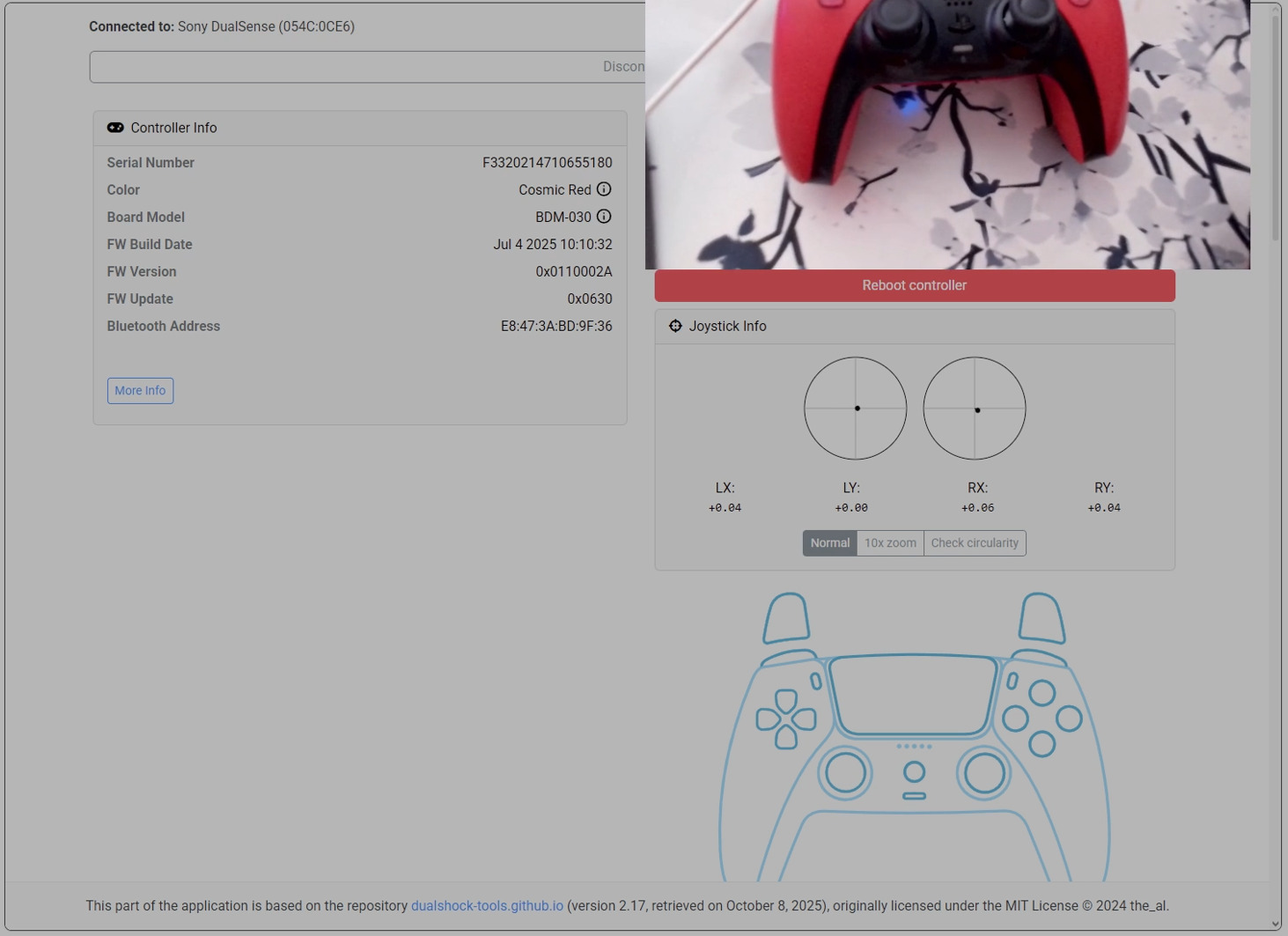Click the partially hidden Disconnect button
This screenshot has height=936, width=1288.
point(367,67)
